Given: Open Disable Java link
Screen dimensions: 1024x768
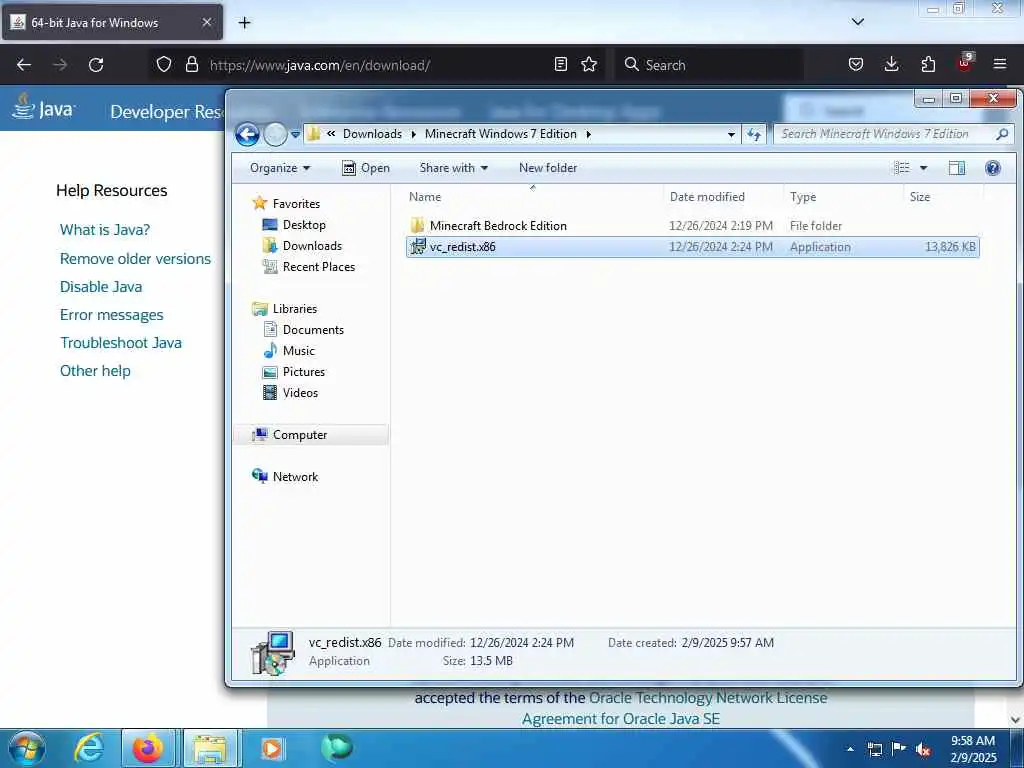Looking at the screenshot, I should click(x=101, y=287).
